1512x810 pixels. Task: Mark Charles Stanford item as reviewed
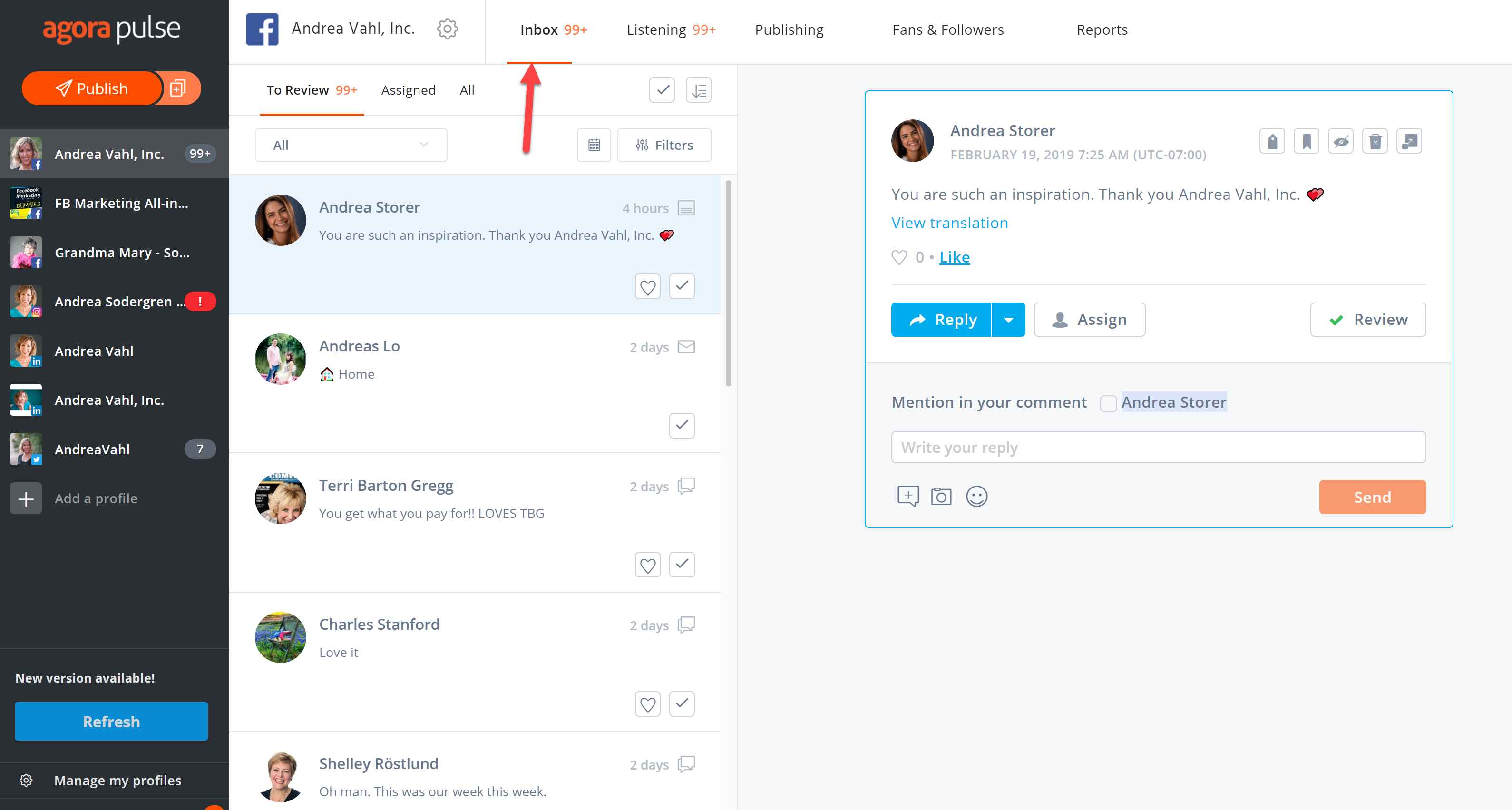[x=682, y=704]
